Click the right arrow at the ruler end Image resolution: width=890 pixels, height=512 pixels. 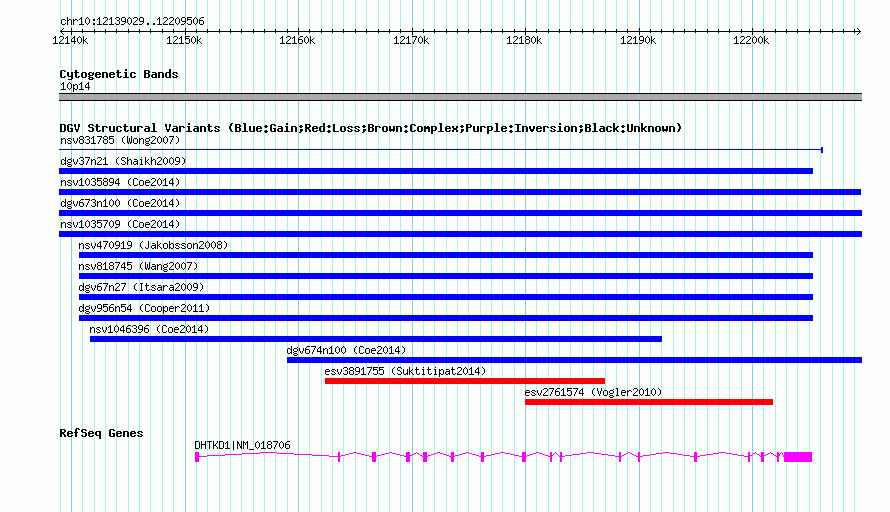coord(858,31)
